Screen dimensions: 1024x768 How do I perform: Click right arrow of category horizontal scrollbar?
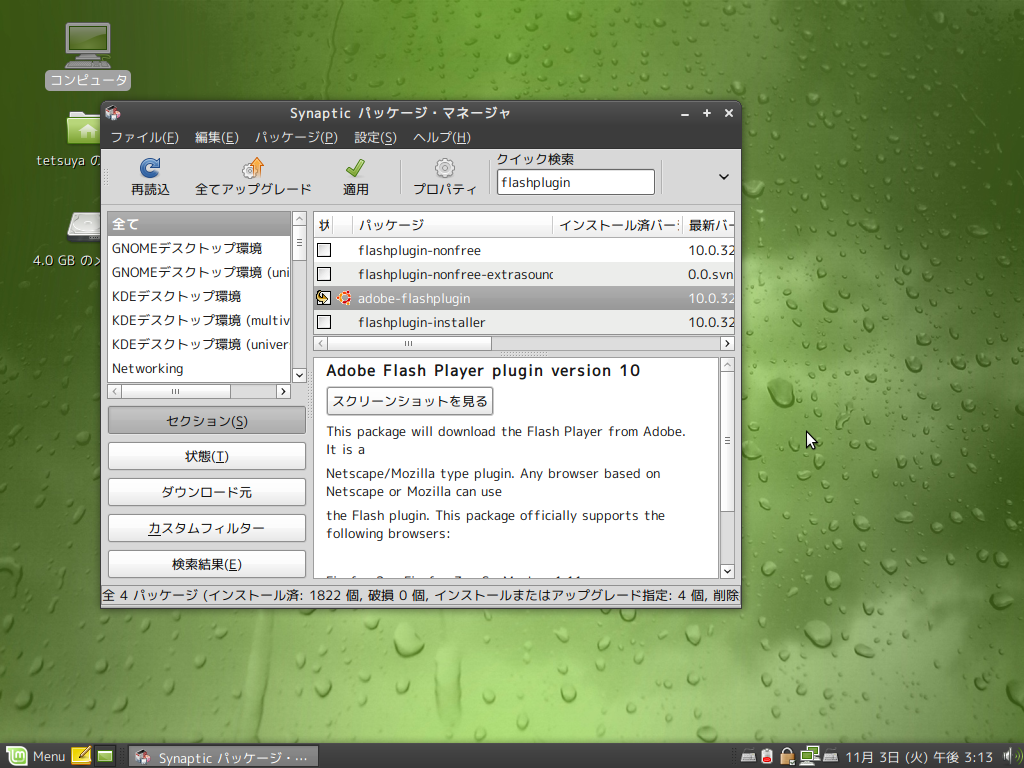point(283,391)
